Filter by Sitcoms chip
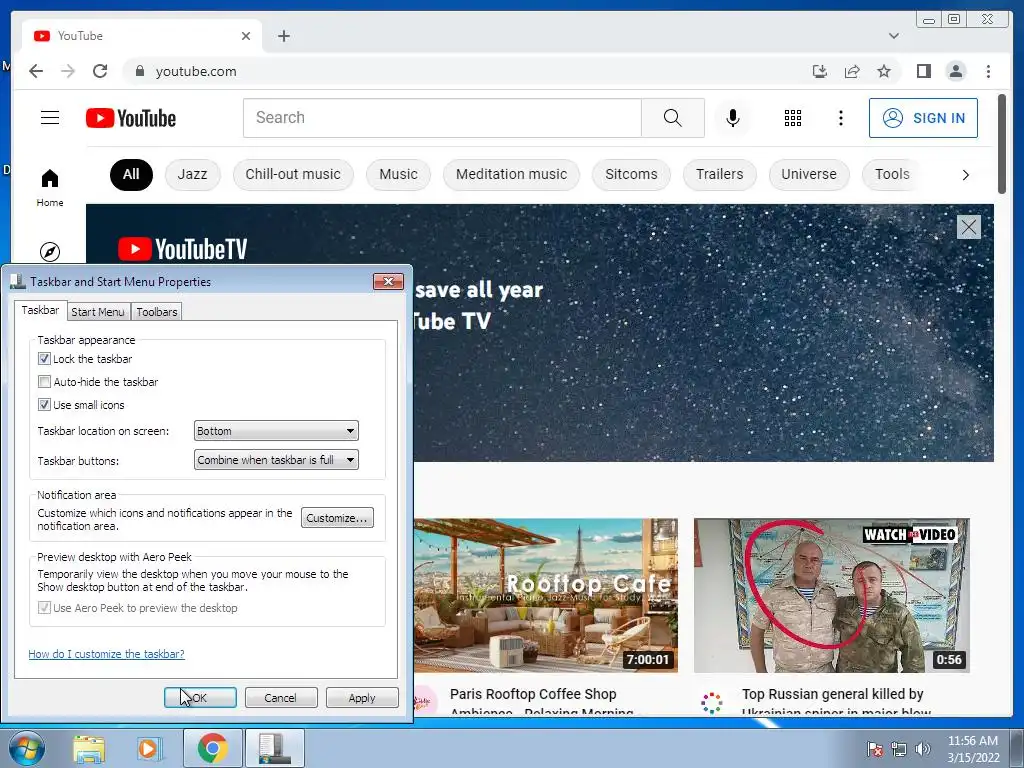This screenshot has width=1024, height=768. 631,174
